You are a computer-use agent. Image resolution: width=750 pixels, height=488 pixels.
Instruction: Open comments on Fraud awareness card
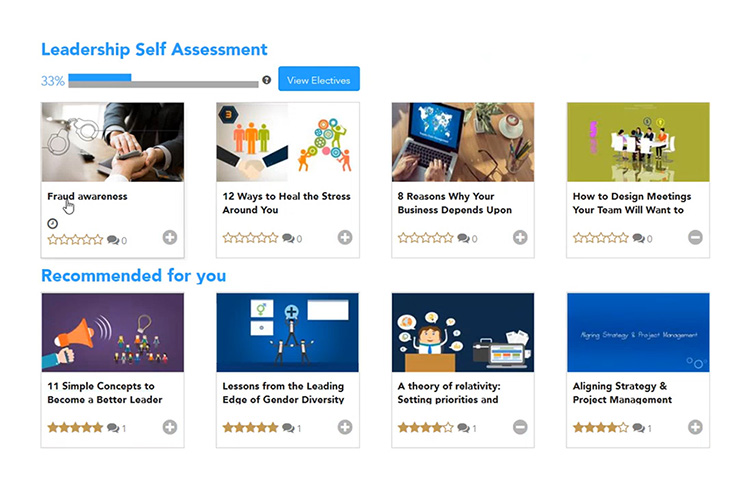click(x=117, y=240)
